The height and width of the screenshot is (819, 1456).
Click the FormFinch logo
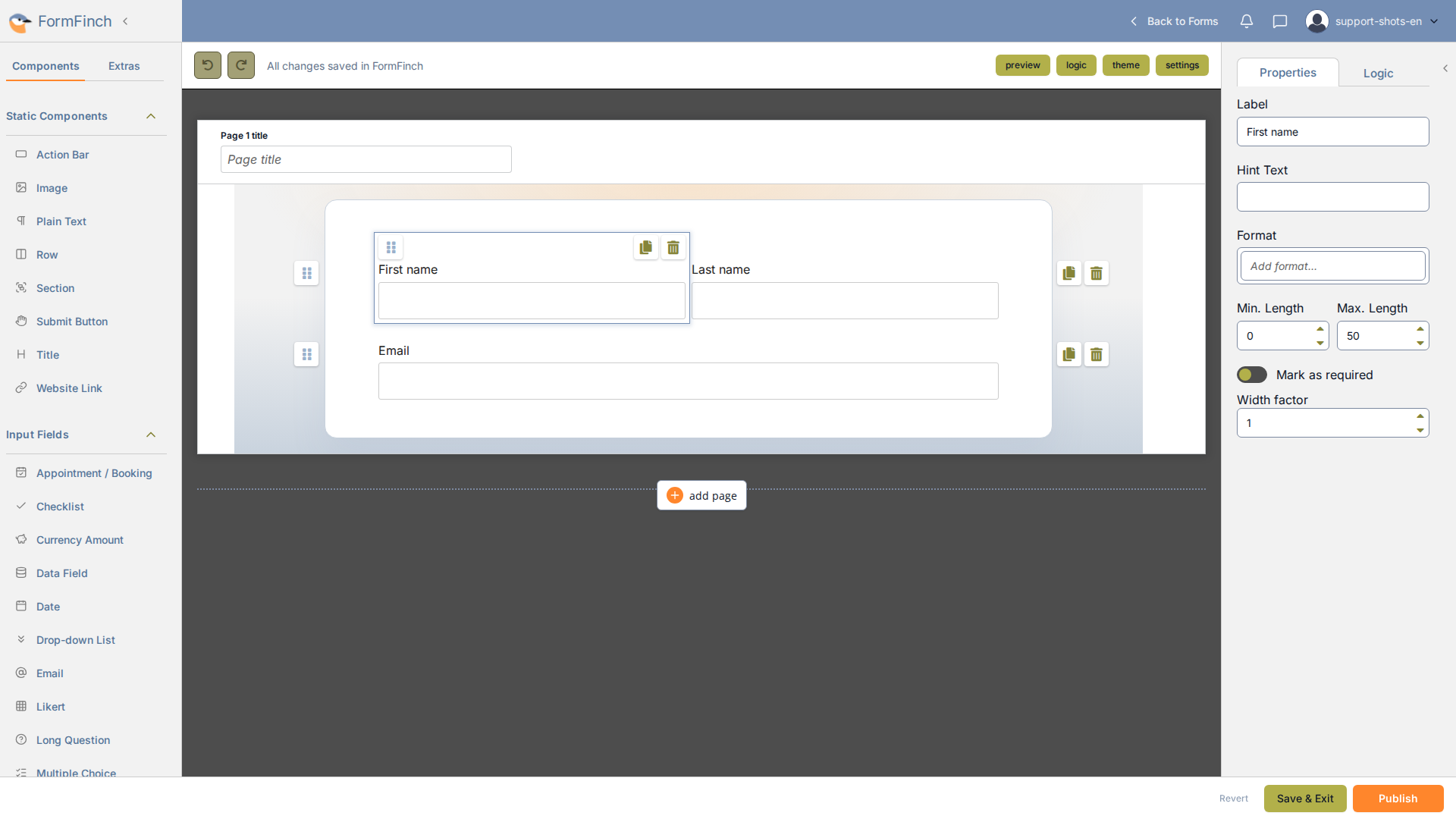point(61,21)
